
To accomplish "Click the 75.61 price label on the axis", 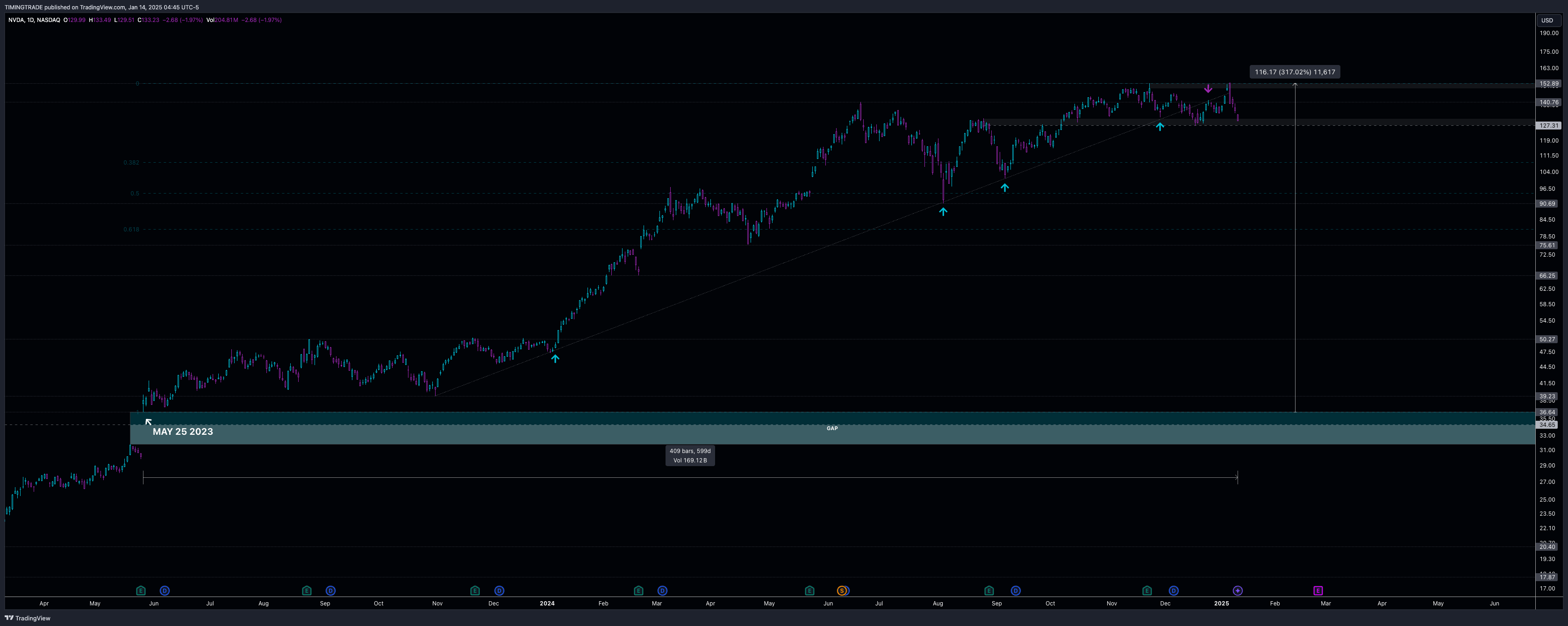I will (x=1547, y=245).
